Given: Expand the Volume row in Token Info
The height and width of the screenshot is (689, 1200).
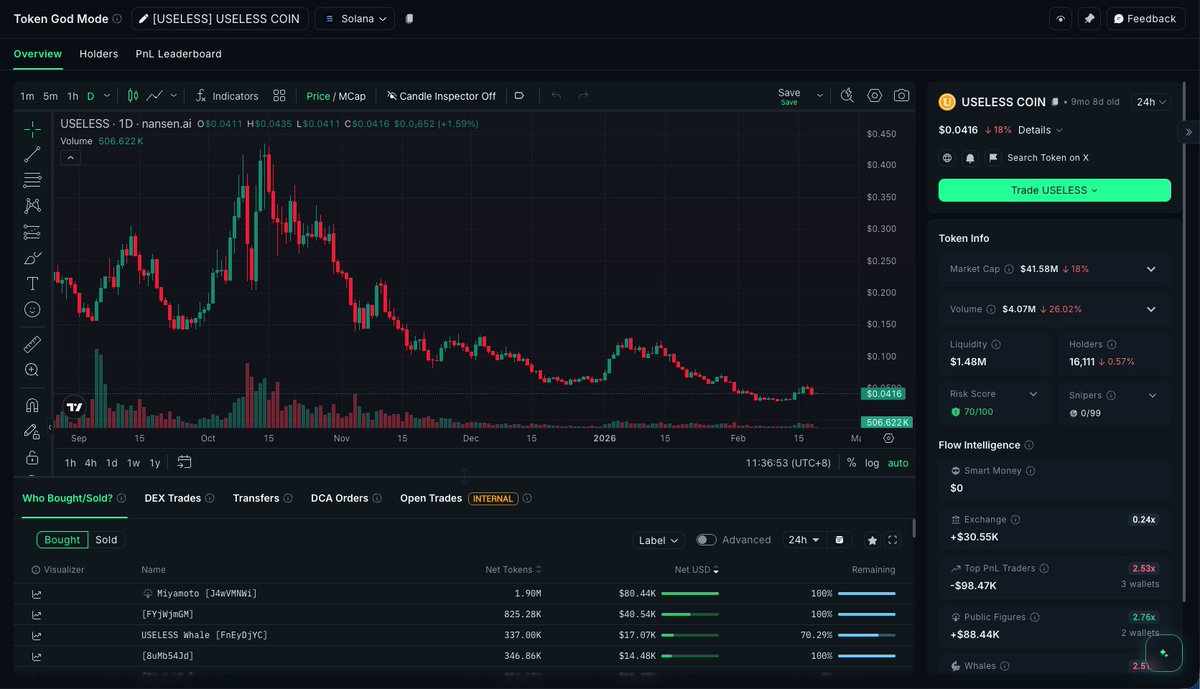Looking at the screenshot, I should [x=1151, y=309].
